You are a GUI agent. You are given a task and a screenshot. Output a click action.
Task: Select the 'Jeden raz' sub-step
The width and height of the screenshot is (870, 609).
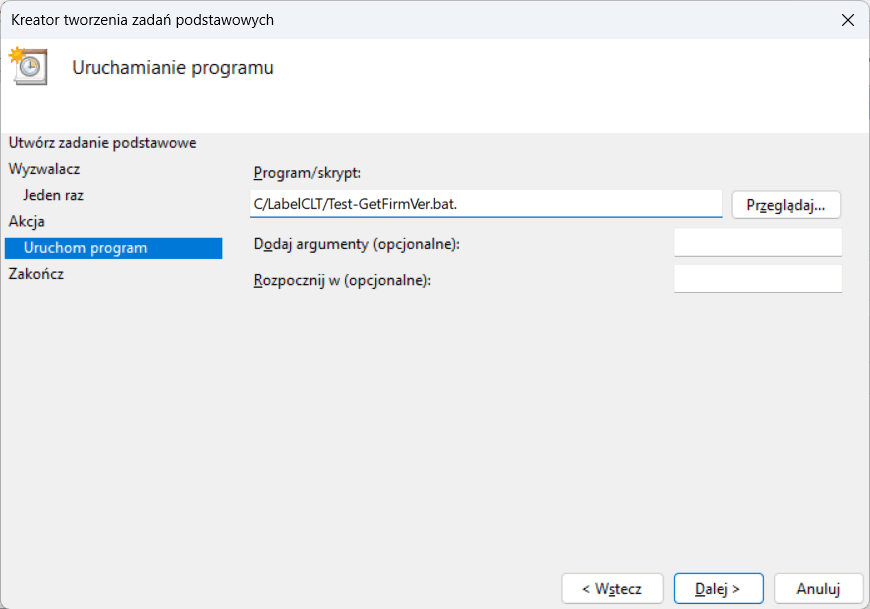click(x=53, y=195)
